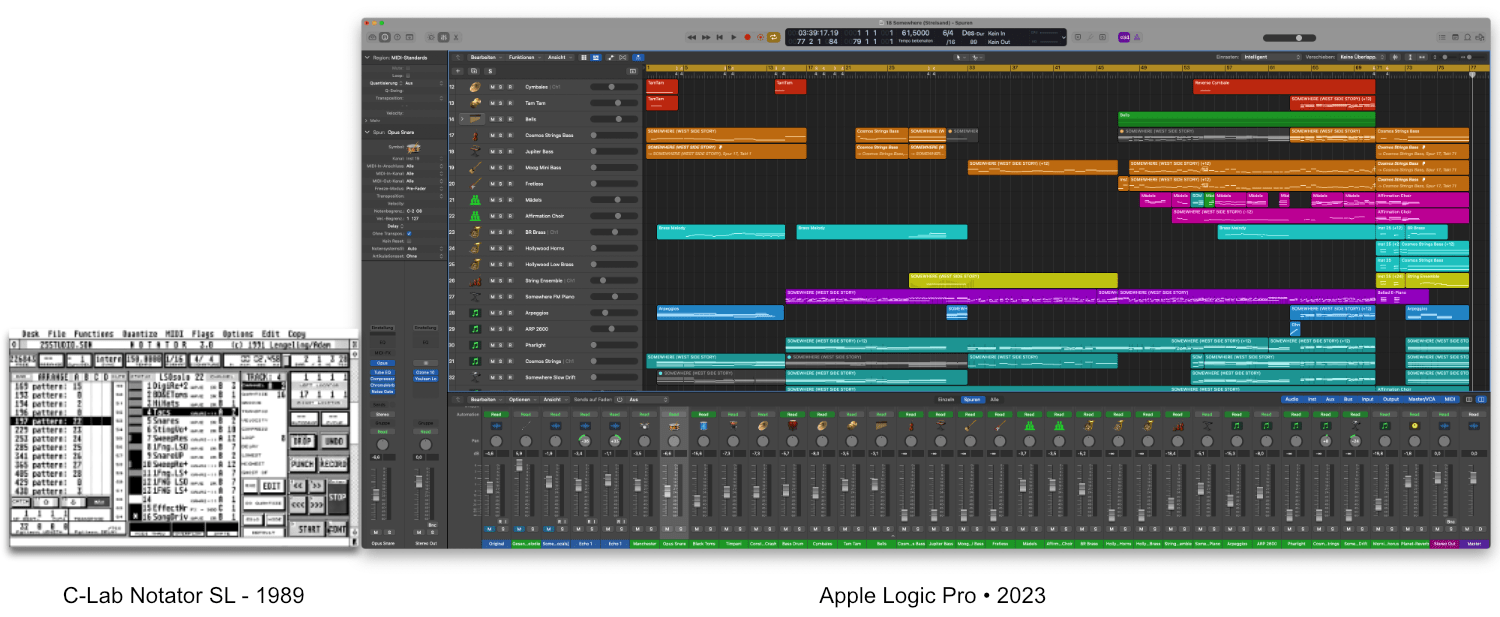Open the List Editors icon at top right
This screenshot has height=617, width=1500.
click(1442, 37)
